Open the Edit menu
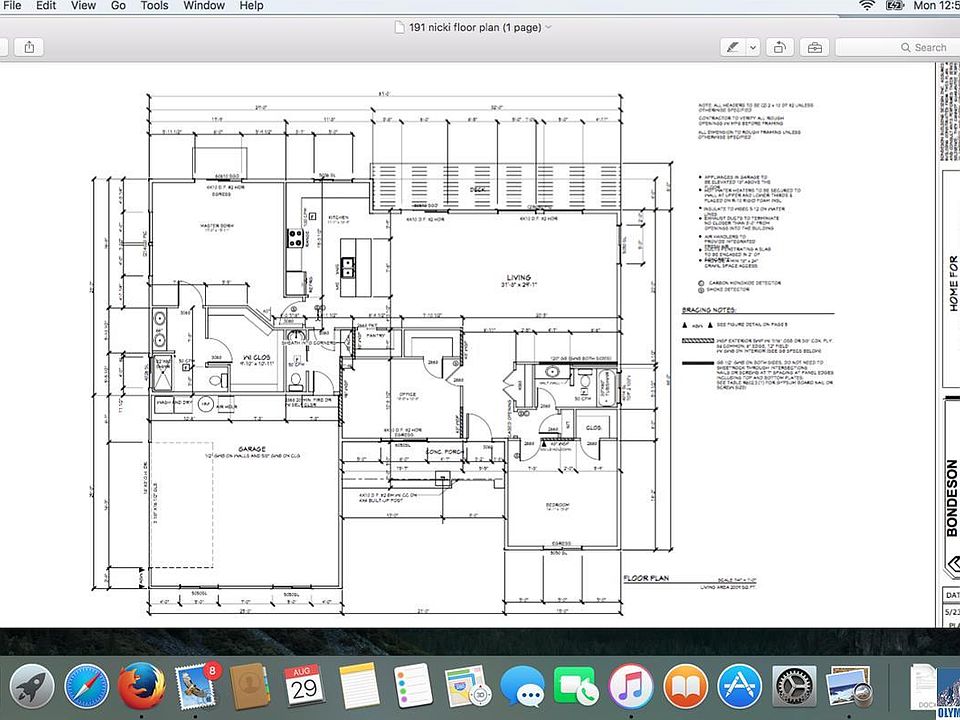Screen dimensions: 960x720 pos(46,6)
